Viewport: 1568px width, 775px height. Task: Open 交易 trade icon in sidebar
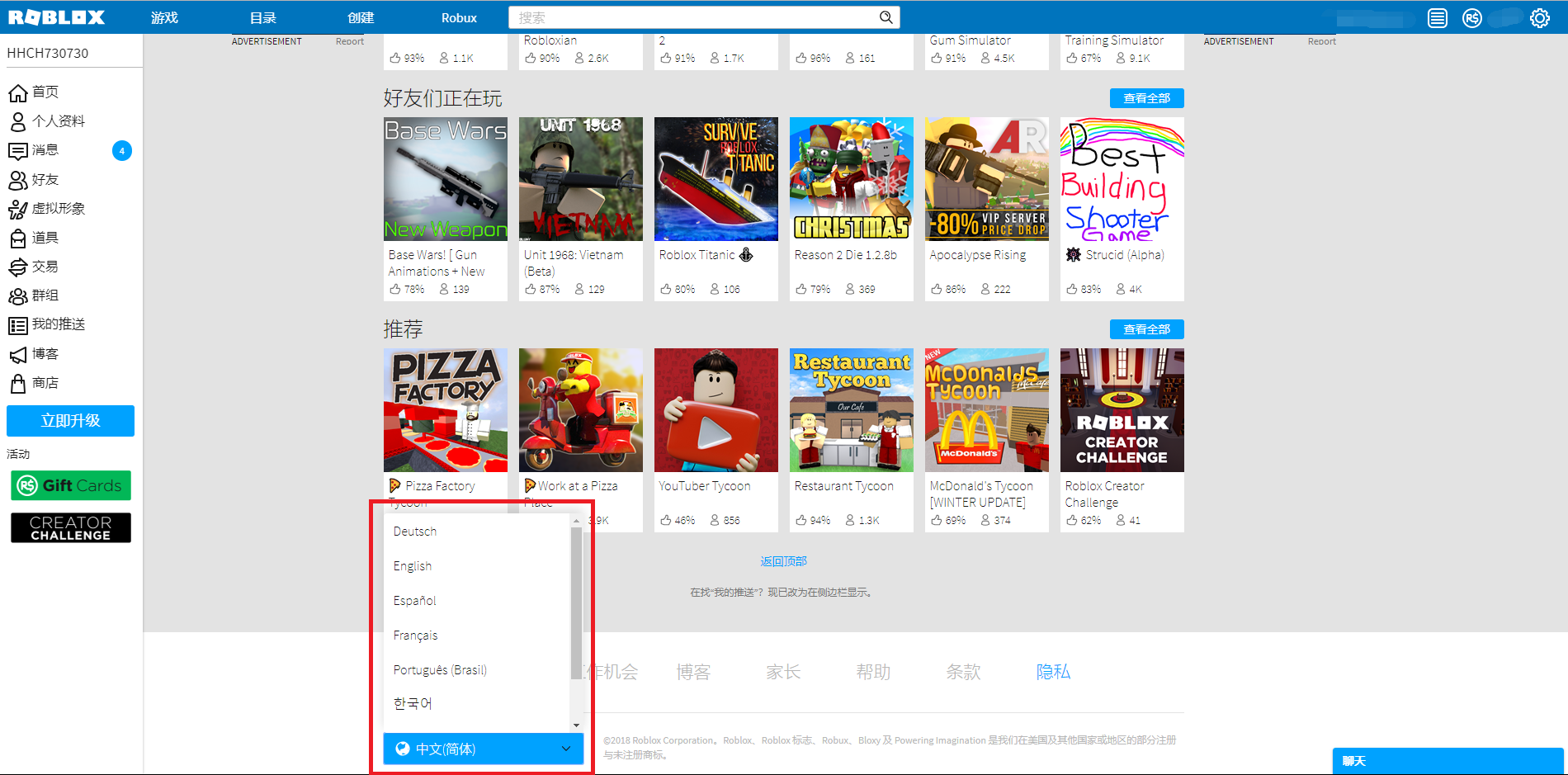[18, 267]
